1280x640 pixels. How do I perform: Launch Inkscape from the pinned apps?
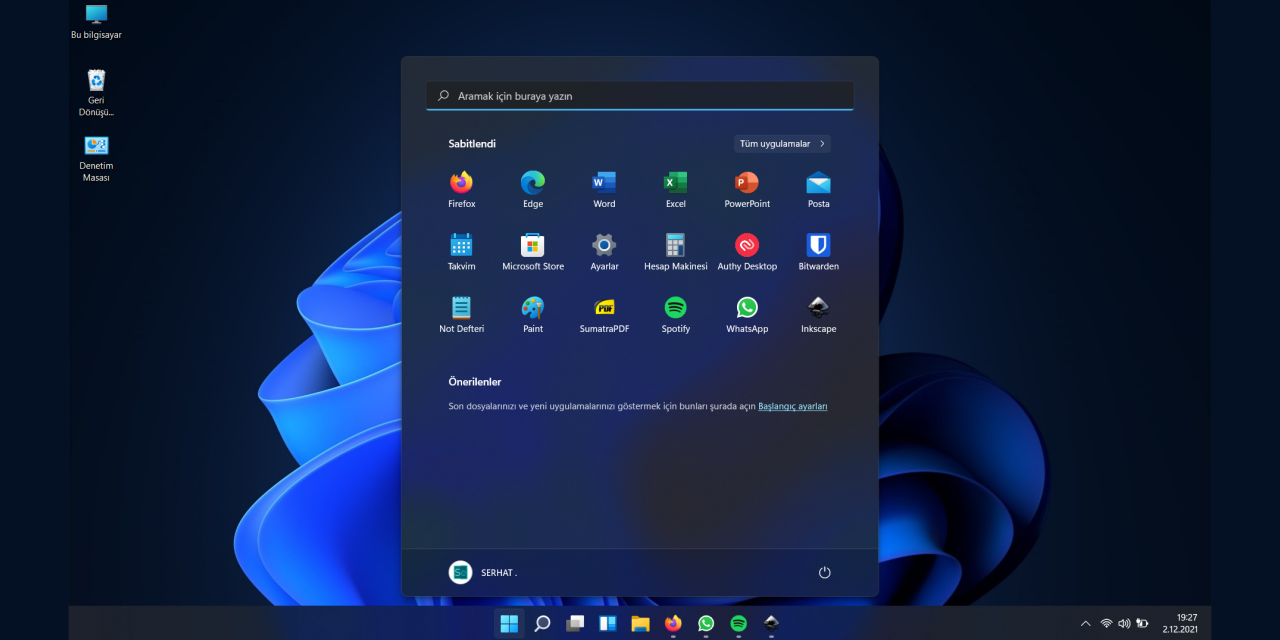click(819, 314)
